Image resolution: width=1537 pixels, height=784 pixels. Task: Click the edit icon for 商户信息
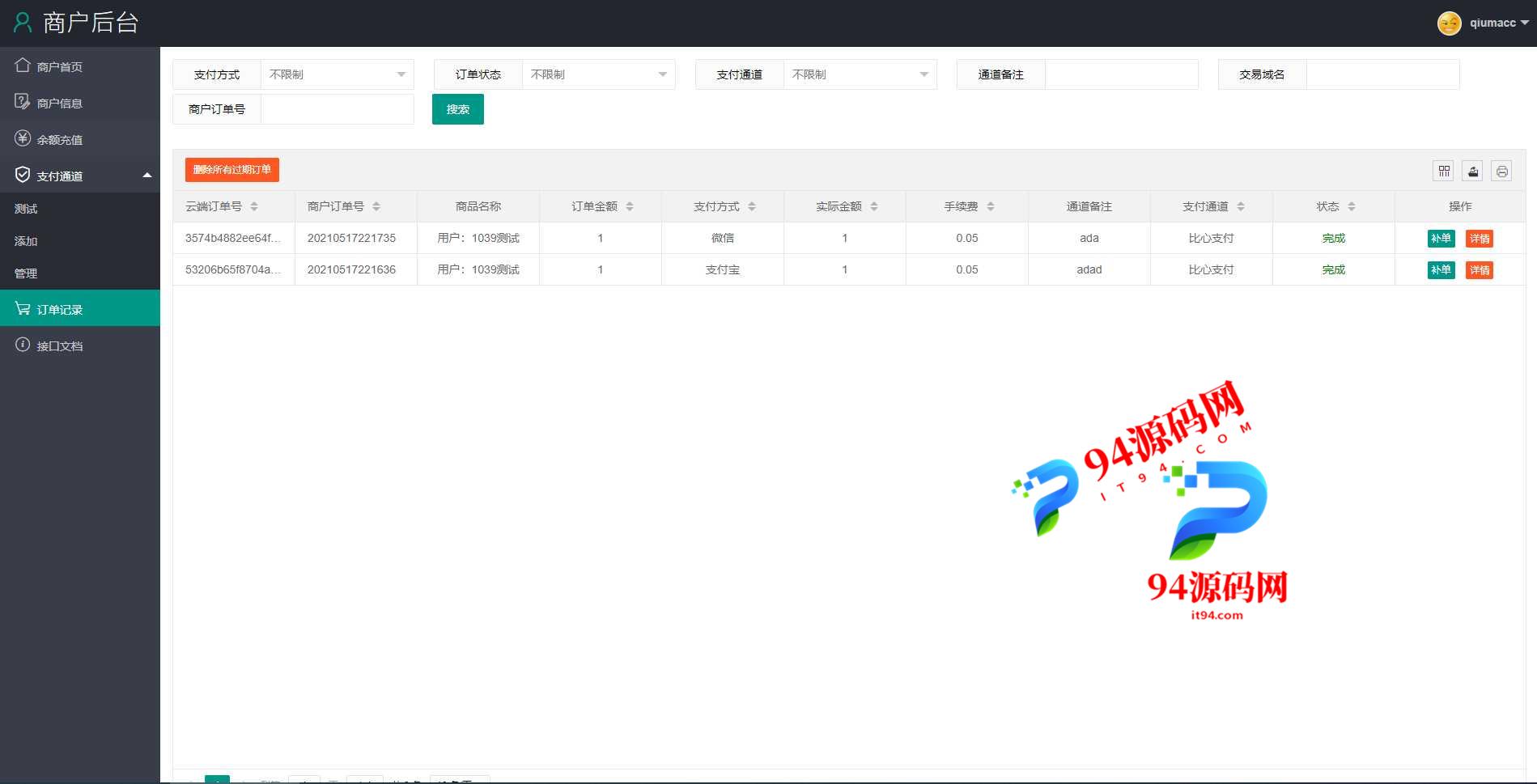coord(23,102)
